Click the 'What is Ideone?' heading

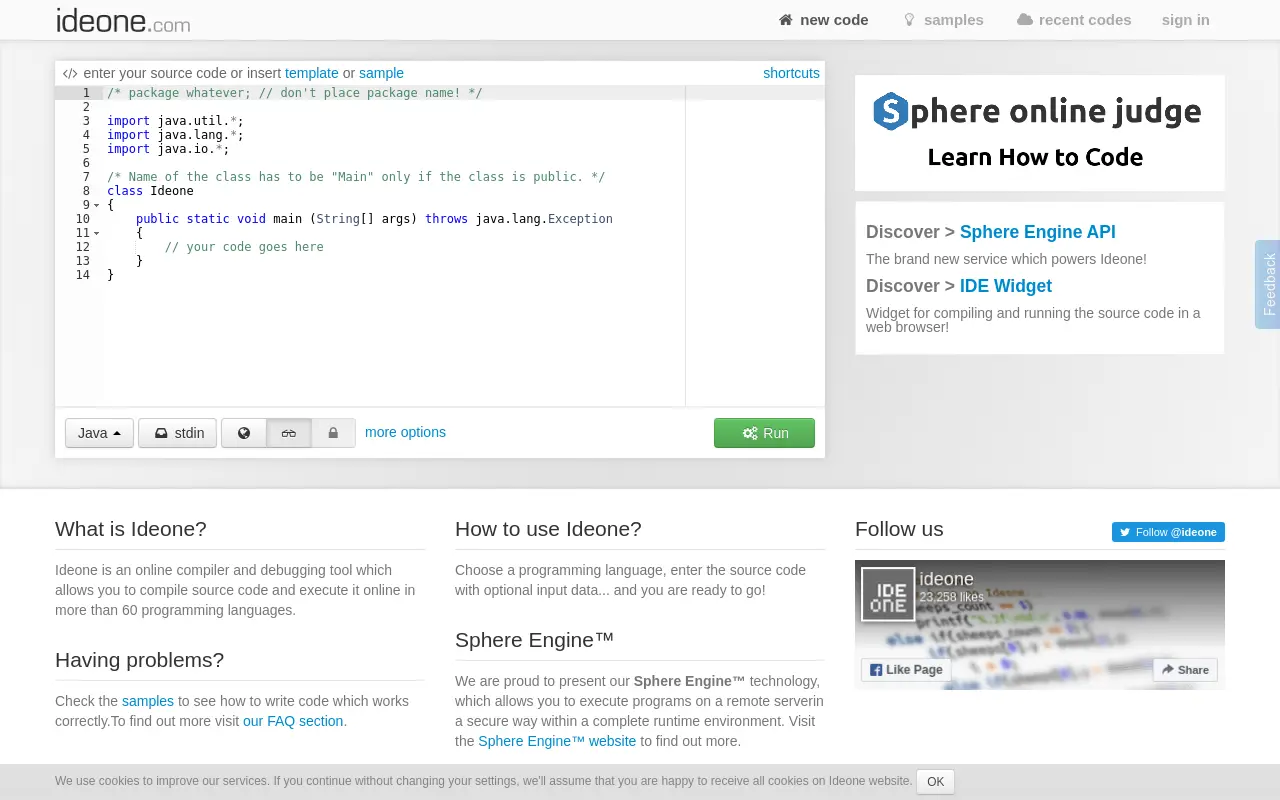(x=131, y=529)
